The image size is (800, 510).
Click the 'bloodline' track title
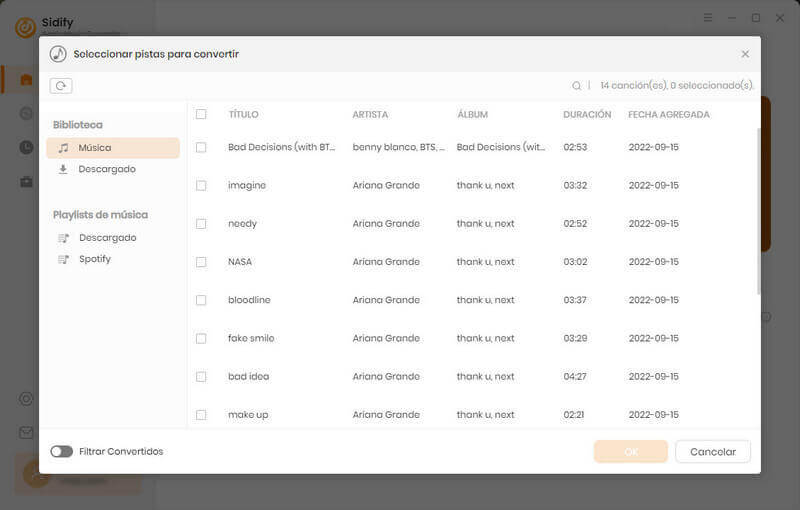tap(249, 300)
